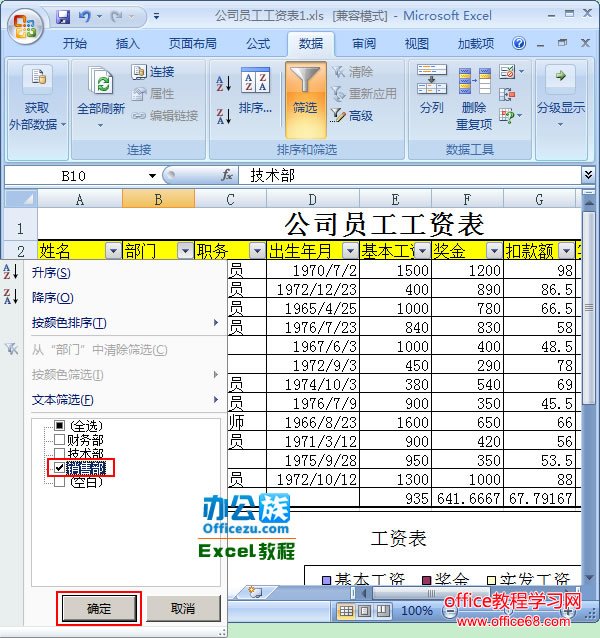Launch Text to Columns wizard

point(432,90)
